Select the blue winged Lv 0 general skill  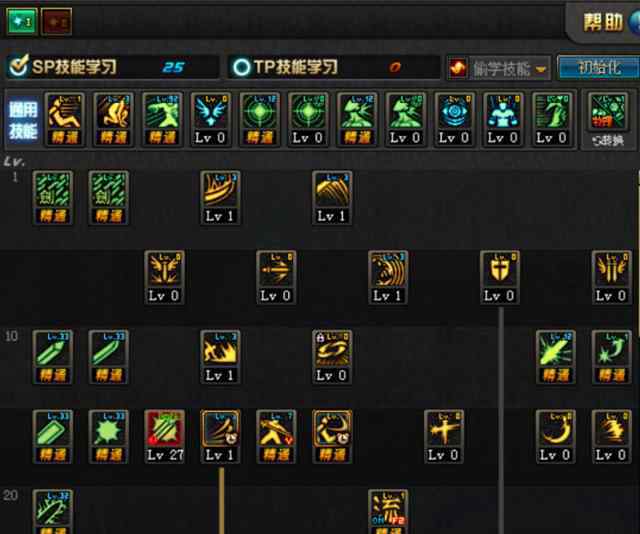click(211, 119)
